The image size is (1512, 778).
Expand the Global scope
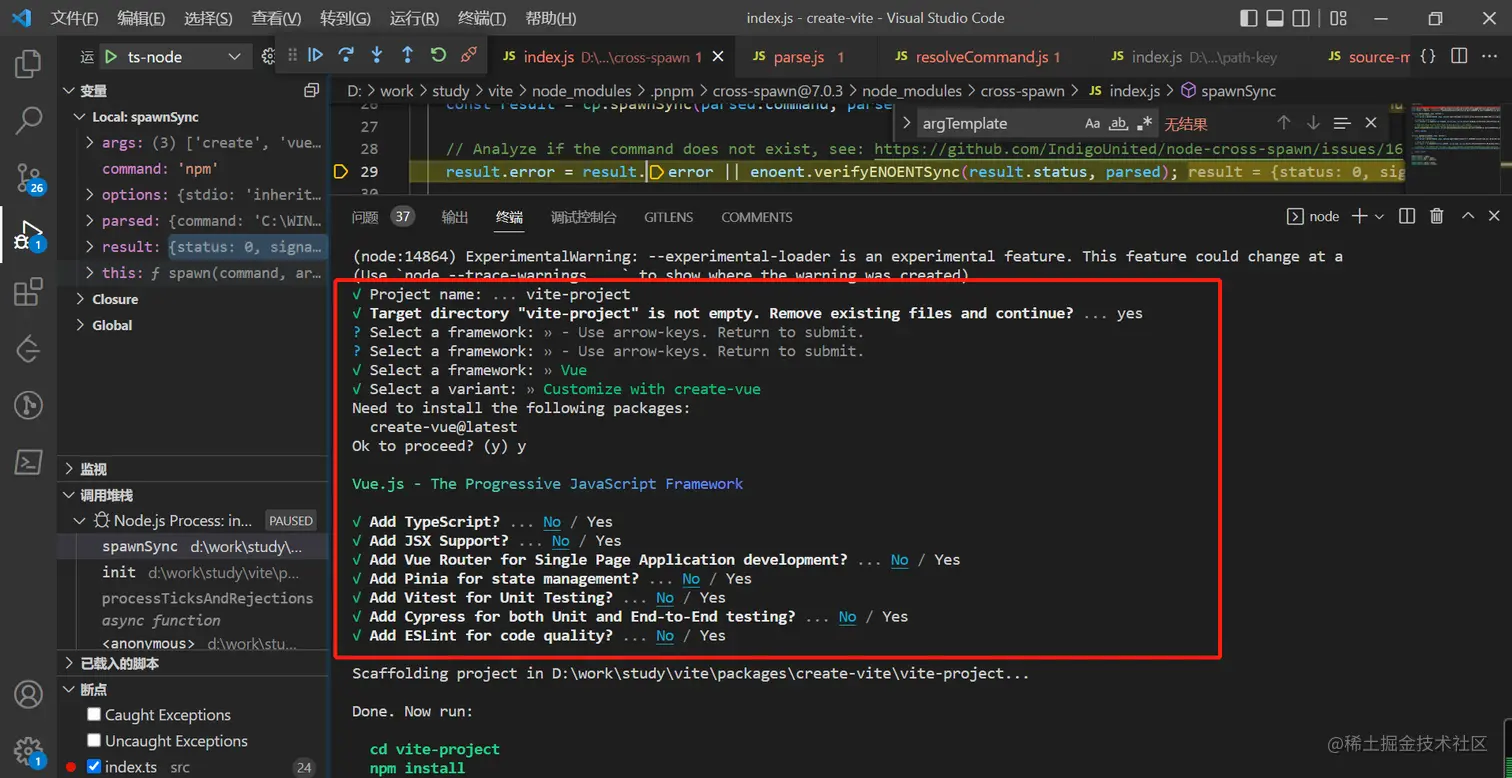pos(81,325)
